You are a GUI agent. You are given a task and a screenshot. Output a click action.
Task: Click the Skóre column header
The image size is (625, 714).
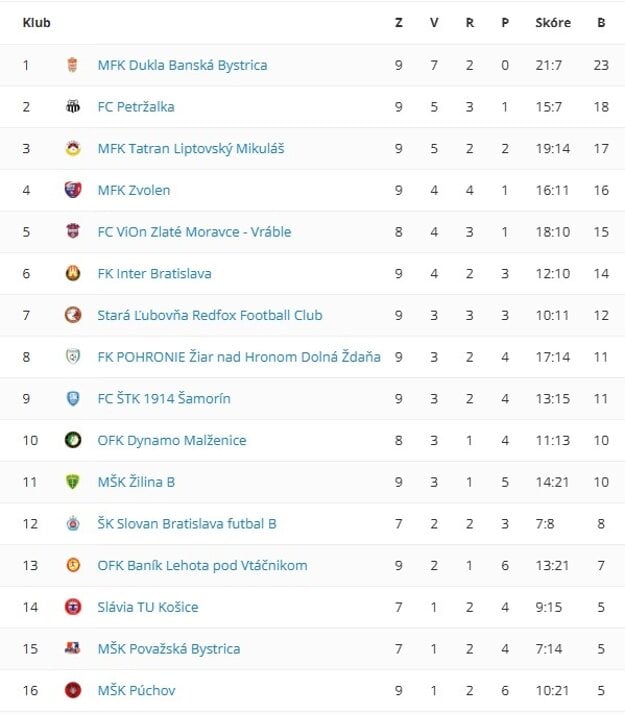click(553, 22)
